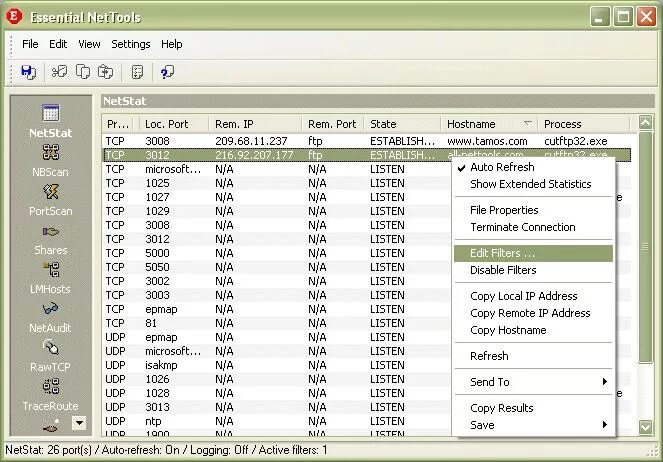663x462 pixels.
Task: Click the Copy toolbar icon with two pages
Action: coord(82,71)
